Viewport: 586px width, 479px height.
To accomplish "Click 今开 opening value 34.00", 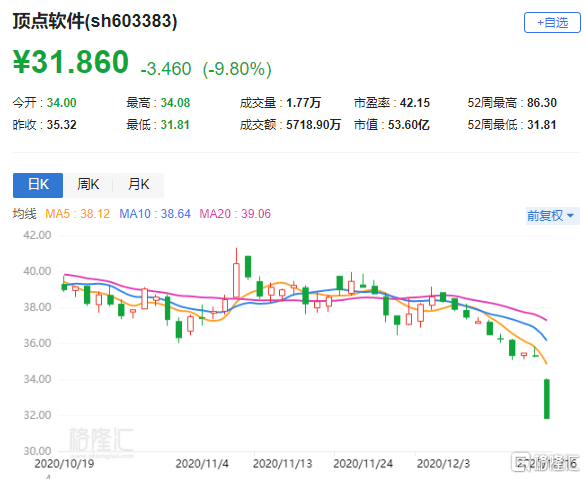I will point(62,103).
